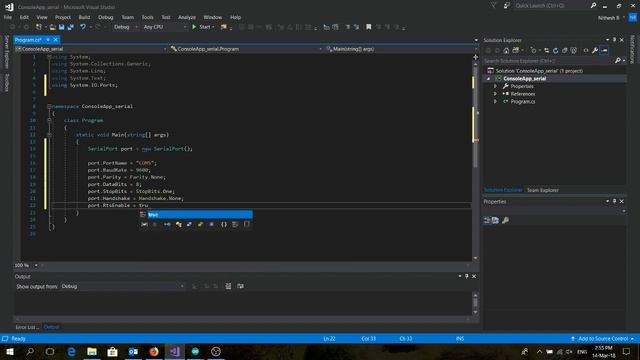This screenshot has height=360, width=640.
Task: Click the Quick Launch search box
Action: click(551, 6)
